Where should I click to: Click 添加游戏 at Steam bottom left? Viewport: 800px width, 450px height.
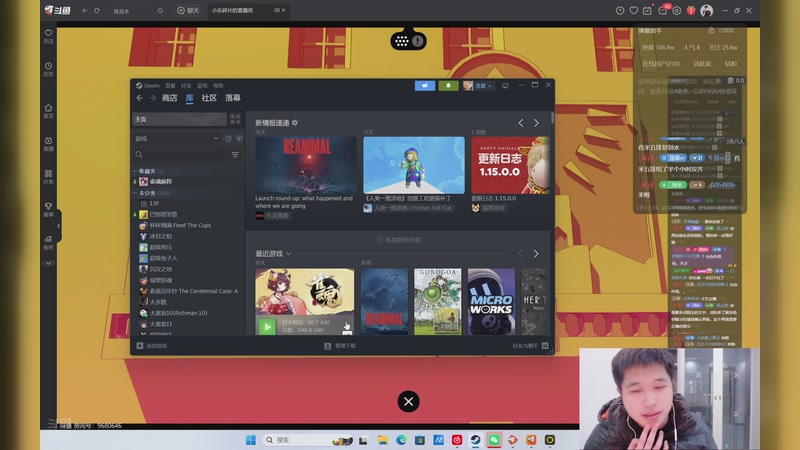click(152, 346)
